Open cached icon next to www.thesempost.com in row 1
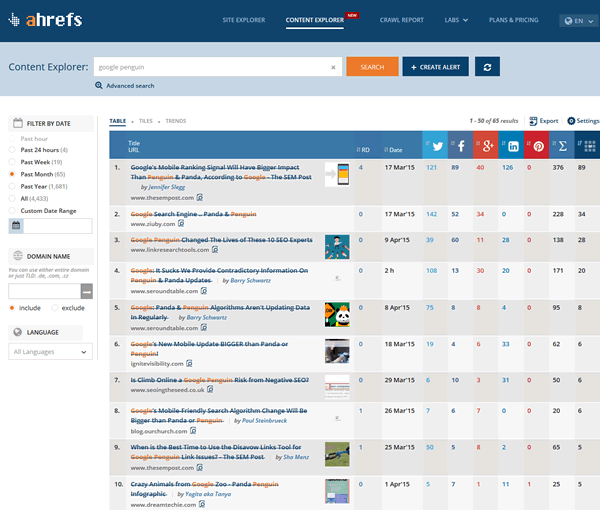This screenshot has height=511, width=600. [x=200, y=198]
